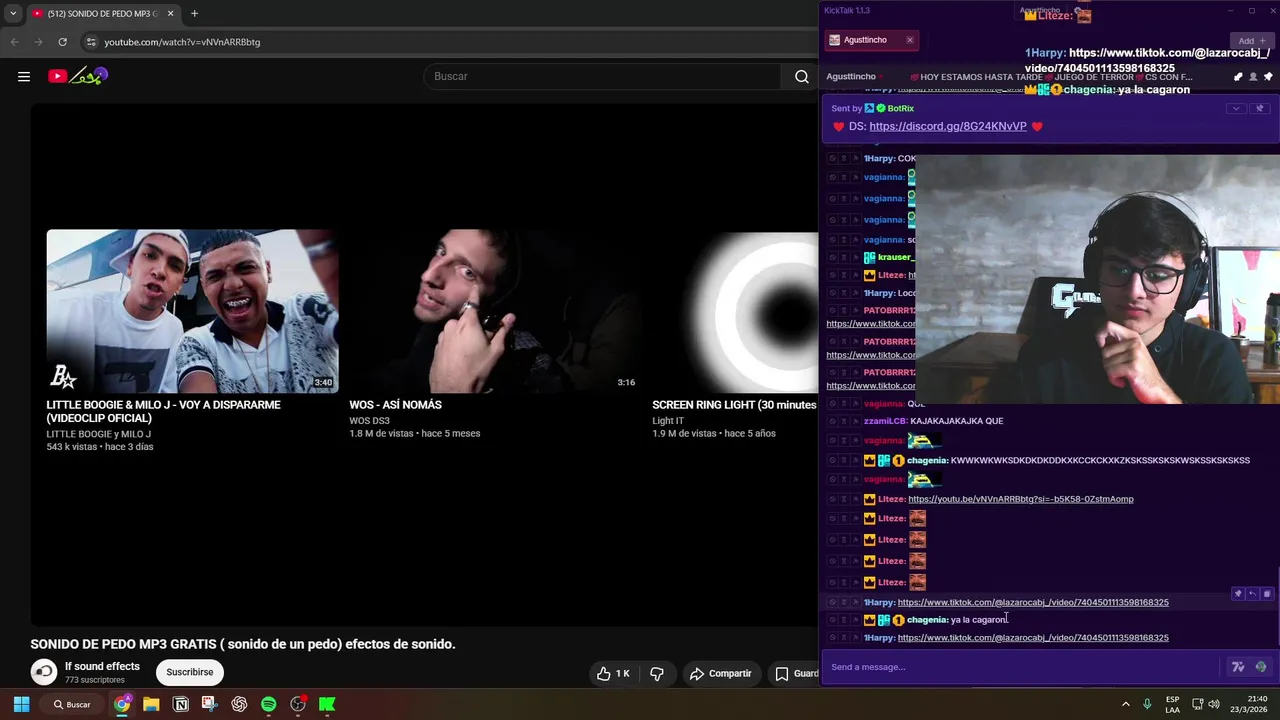Image resolution: width=1280 pixels, height=720 pixels.
Task: Click the taskbar Buscar search box
Action: pyautogui.click(x=72, y=704)
